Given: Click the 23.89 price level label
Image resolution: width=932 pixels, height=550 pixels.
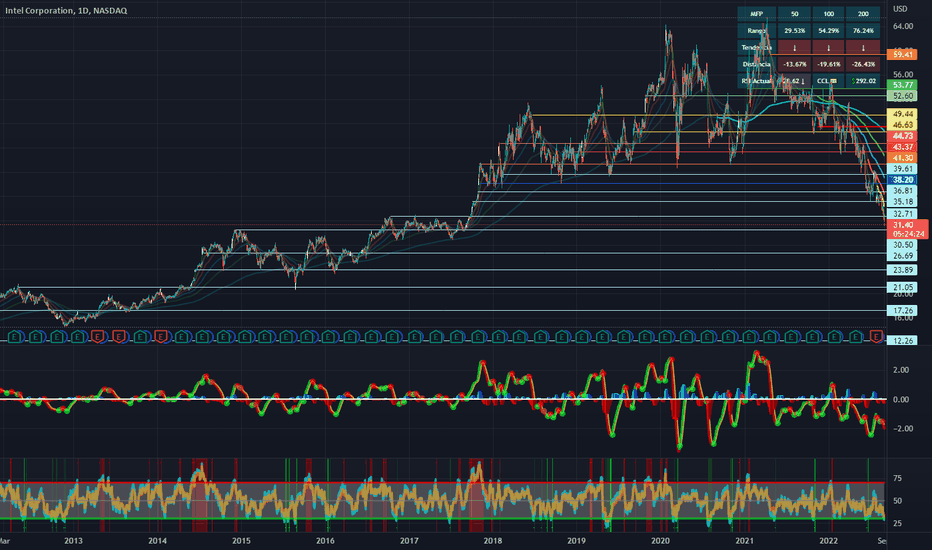Looking at the screenshot, I should coord(902,270).
